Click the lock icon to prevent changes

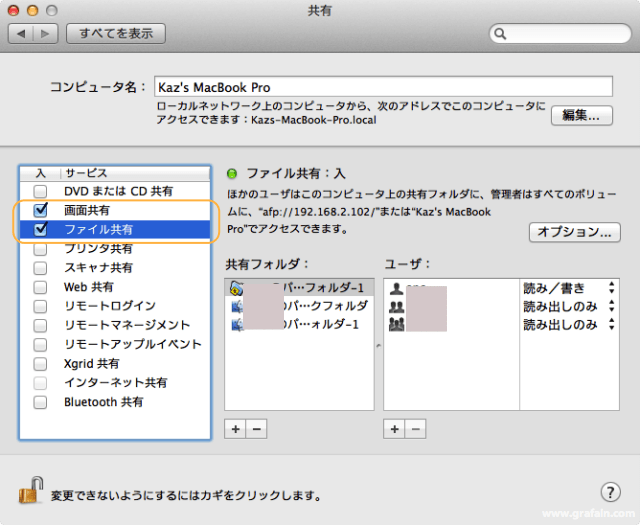click(29, 490)
